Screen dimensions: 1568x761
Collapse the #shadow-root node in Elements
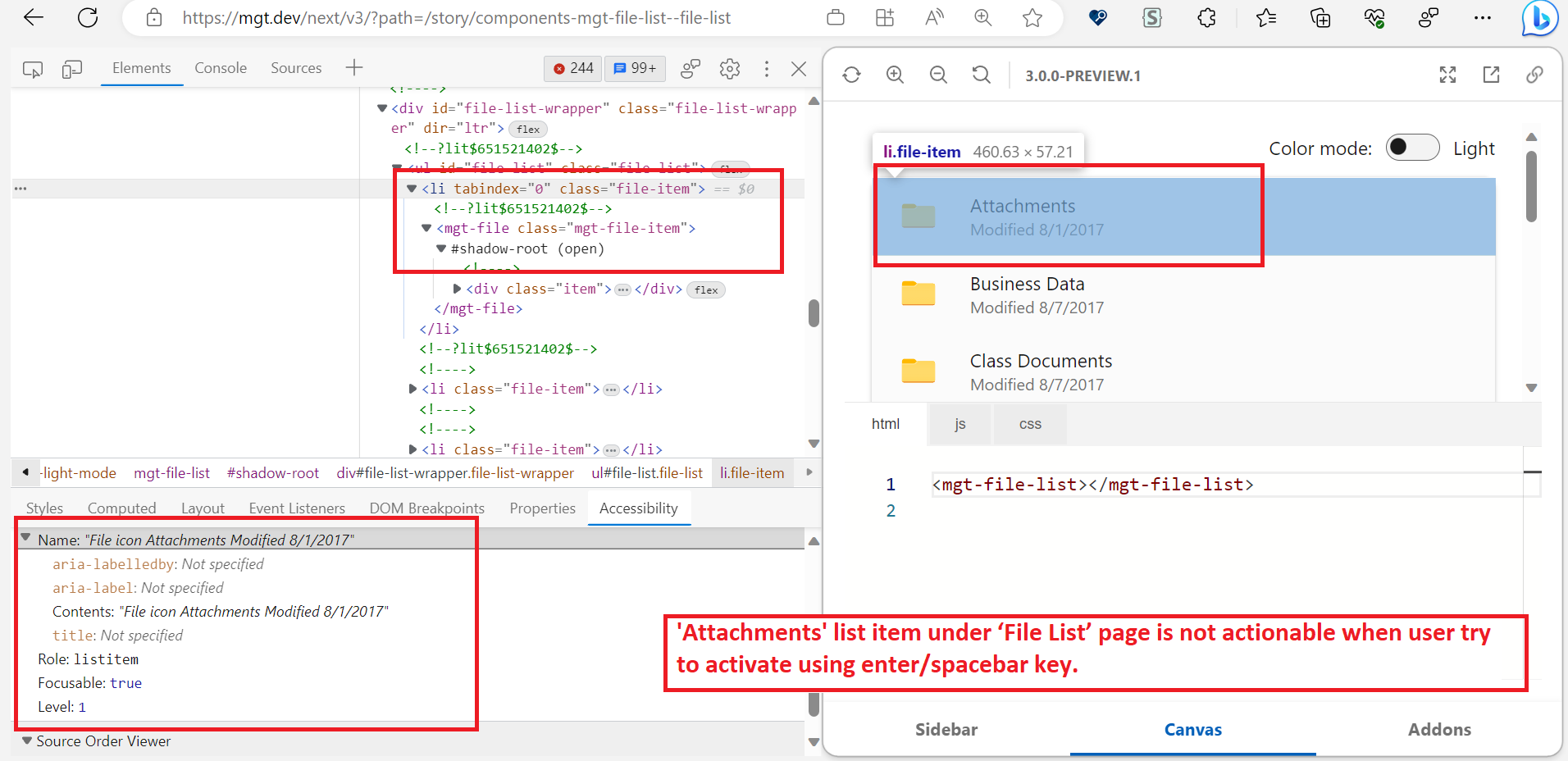(441, 248)
